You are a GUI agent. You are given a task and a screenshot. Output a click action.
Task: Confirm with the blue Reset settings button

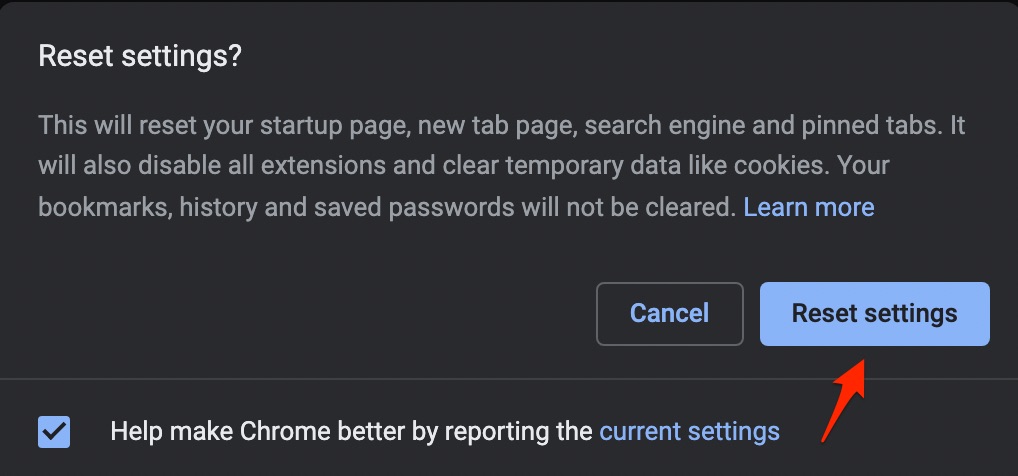tap(874, 314)
